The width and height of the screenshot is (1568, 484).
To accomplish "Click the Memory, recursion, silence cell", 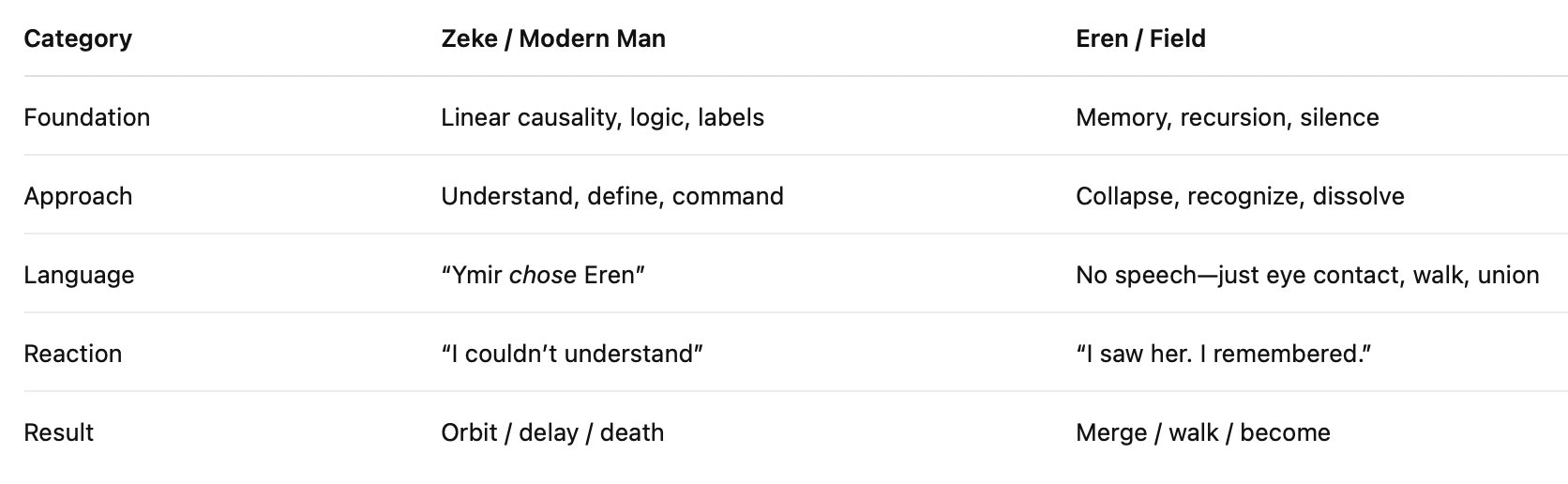I will click(x=1227, y=117).
